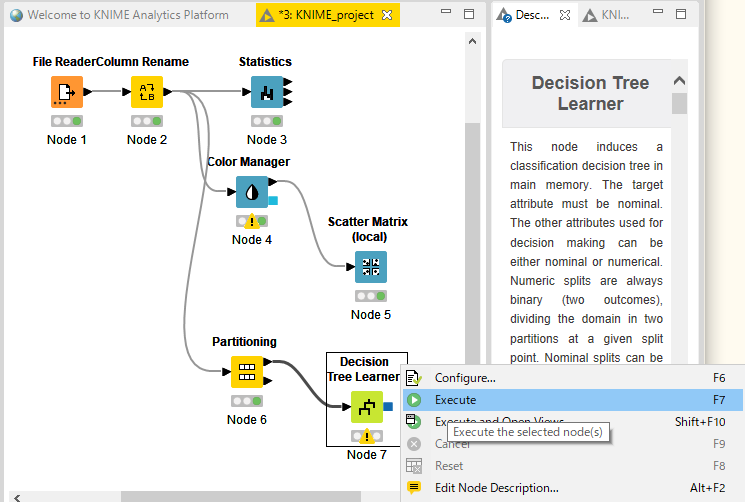
Task: Click the green Execute play icon
Action: (x=414, y=400)
